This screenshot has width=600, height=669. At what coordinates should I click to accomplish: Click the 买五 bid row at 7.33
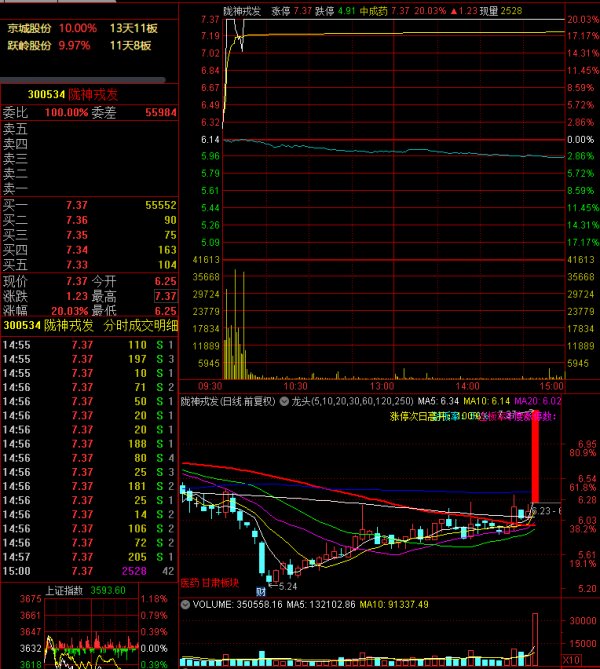[89, 265]
